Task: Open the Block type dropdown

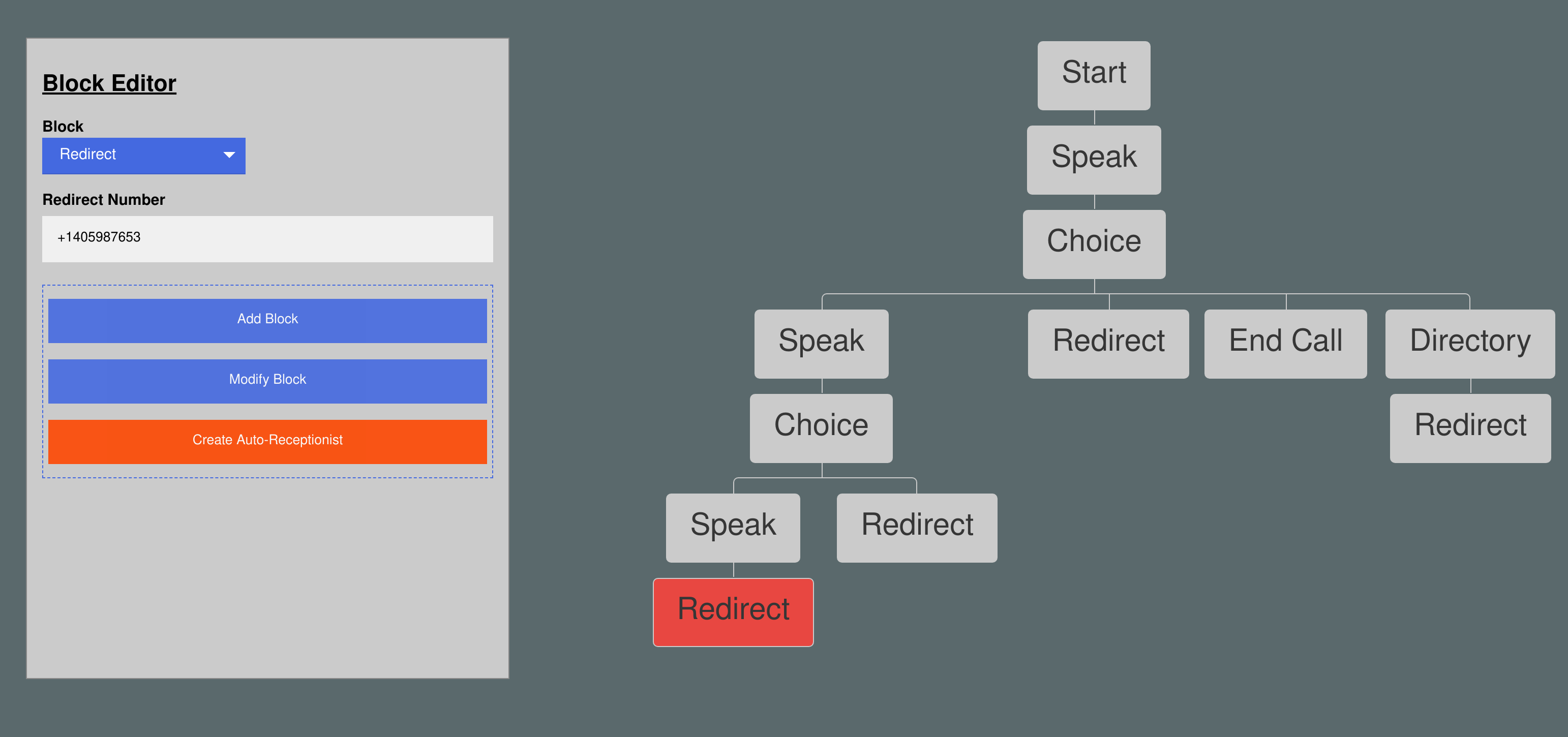Action: point(144,155)
